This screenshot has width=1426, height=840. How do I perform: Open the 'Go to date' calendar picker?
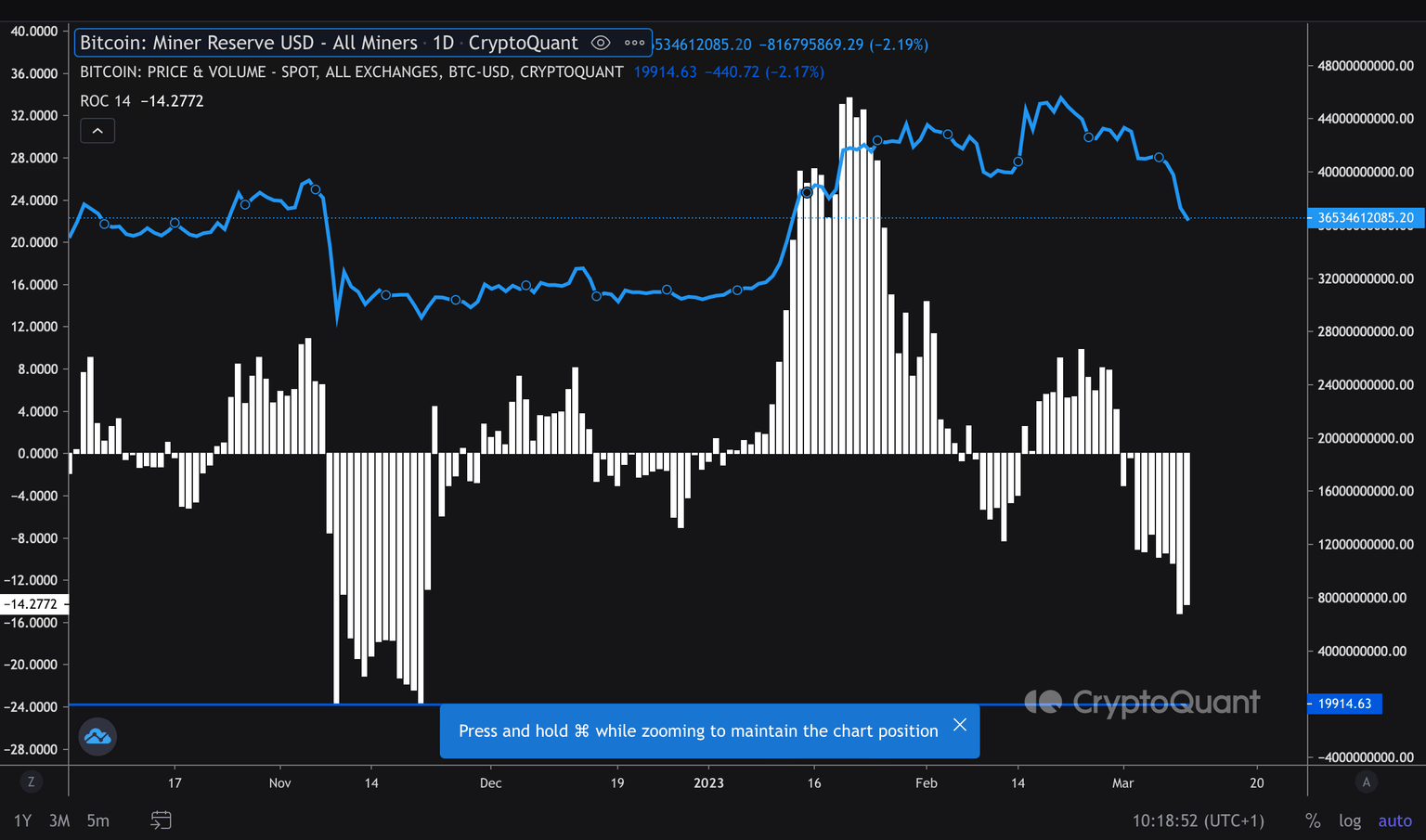coord(161,821)
